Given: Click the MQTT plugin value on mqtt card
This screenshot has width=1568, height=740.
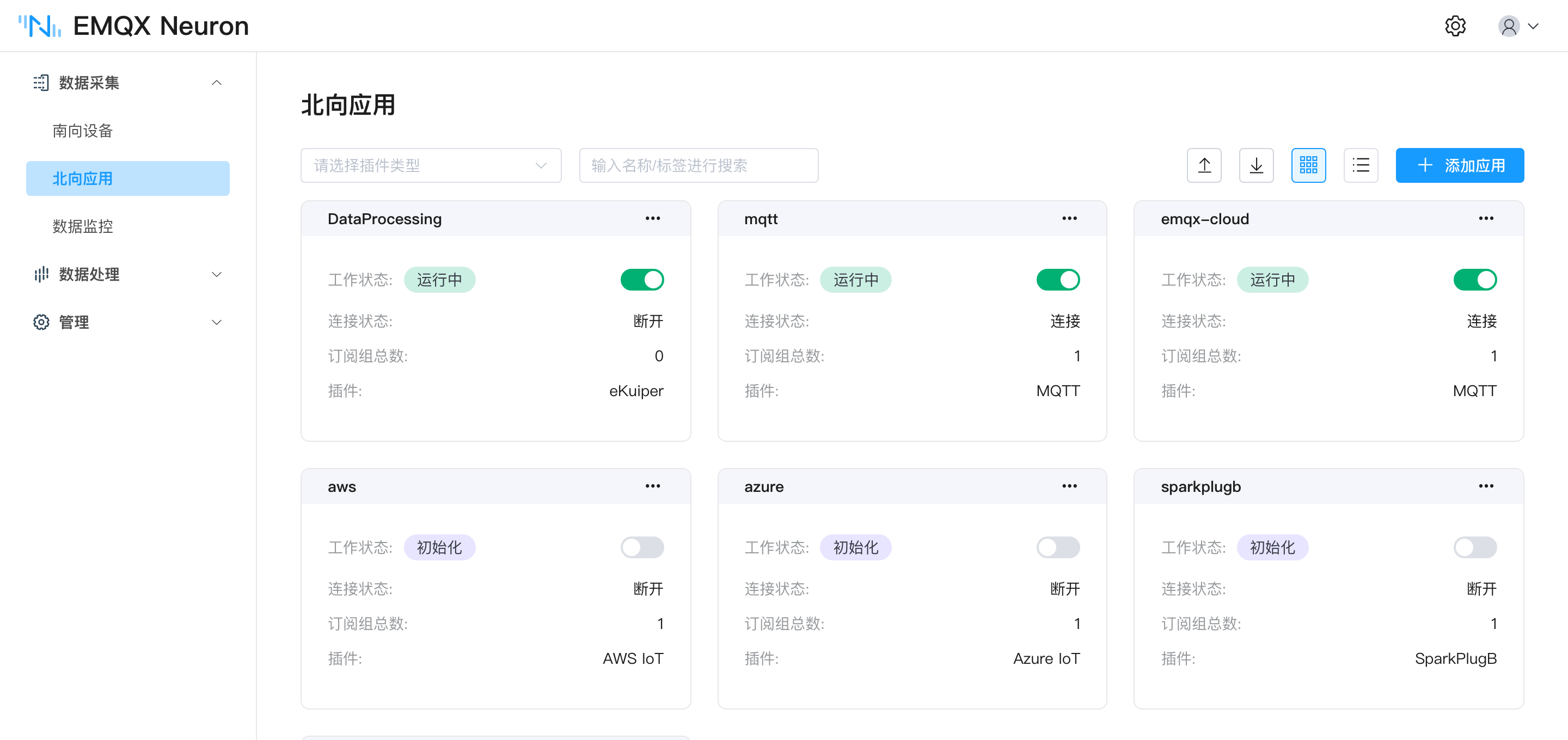Looking at the screenshot, I should click(x=1058, y=391).
